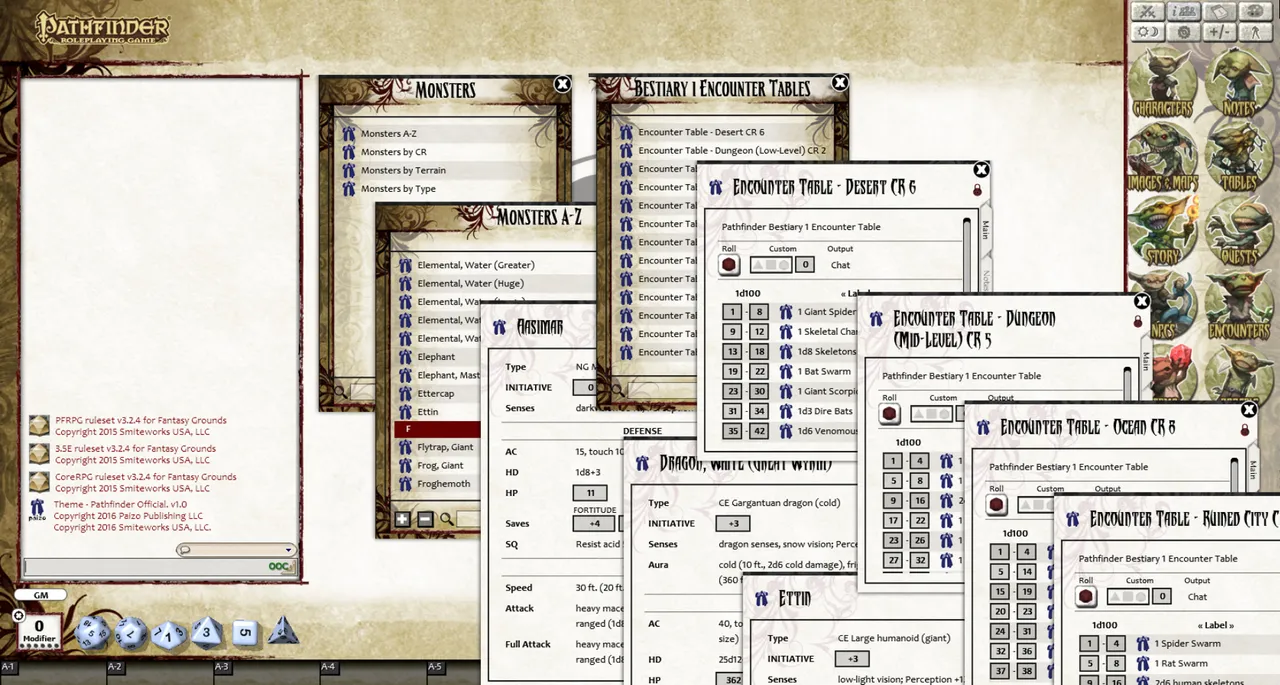The height and width of the screenshot is (685, 1280).
Task: Open 1 Spider Swarm in Ruined City table
Action: tap(1187, 643)
